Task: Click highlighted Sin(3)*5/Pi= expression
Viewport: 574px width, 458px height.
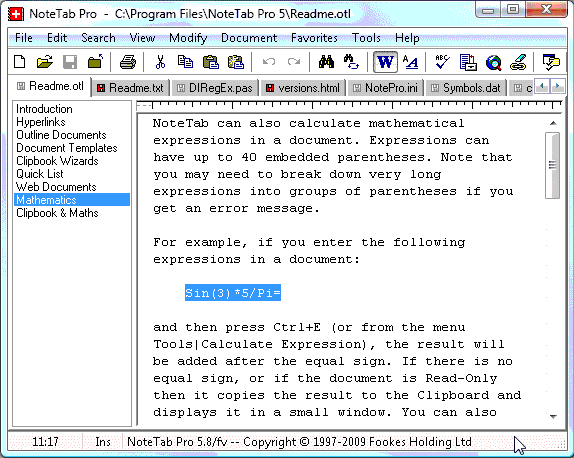Action: [233, 293]
